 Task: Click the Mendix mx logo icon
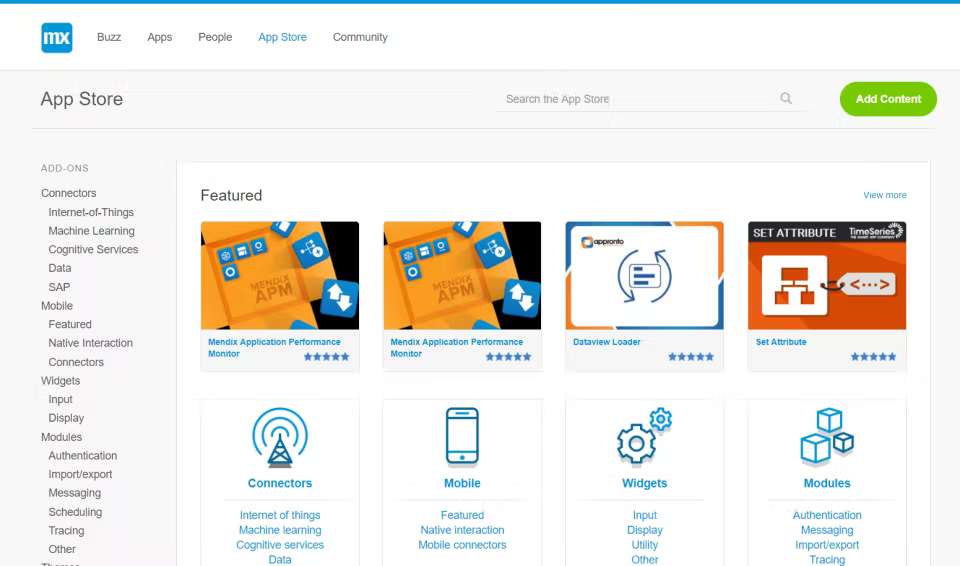(x=57, y=37)
